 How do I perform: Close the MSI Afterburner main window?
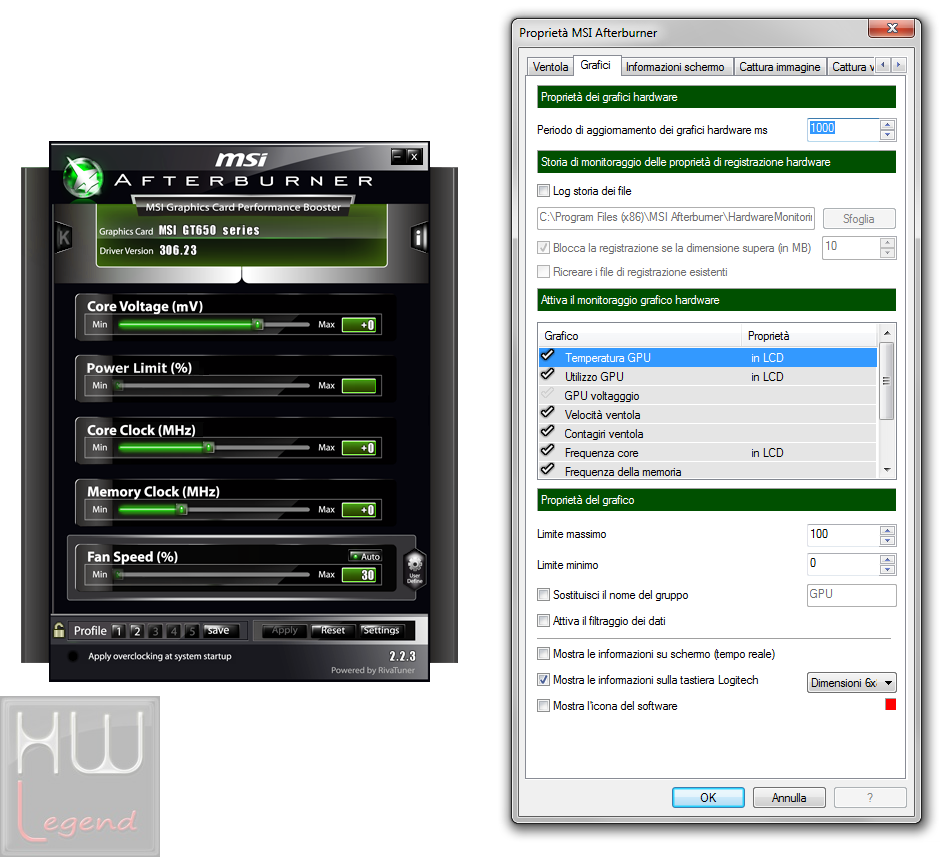414,156
